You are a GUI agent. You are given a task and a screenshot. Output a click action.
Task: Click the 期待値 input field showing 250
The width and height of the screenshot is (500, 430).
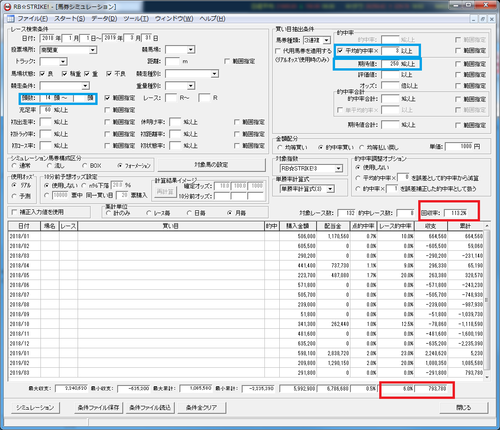(391, 64)
